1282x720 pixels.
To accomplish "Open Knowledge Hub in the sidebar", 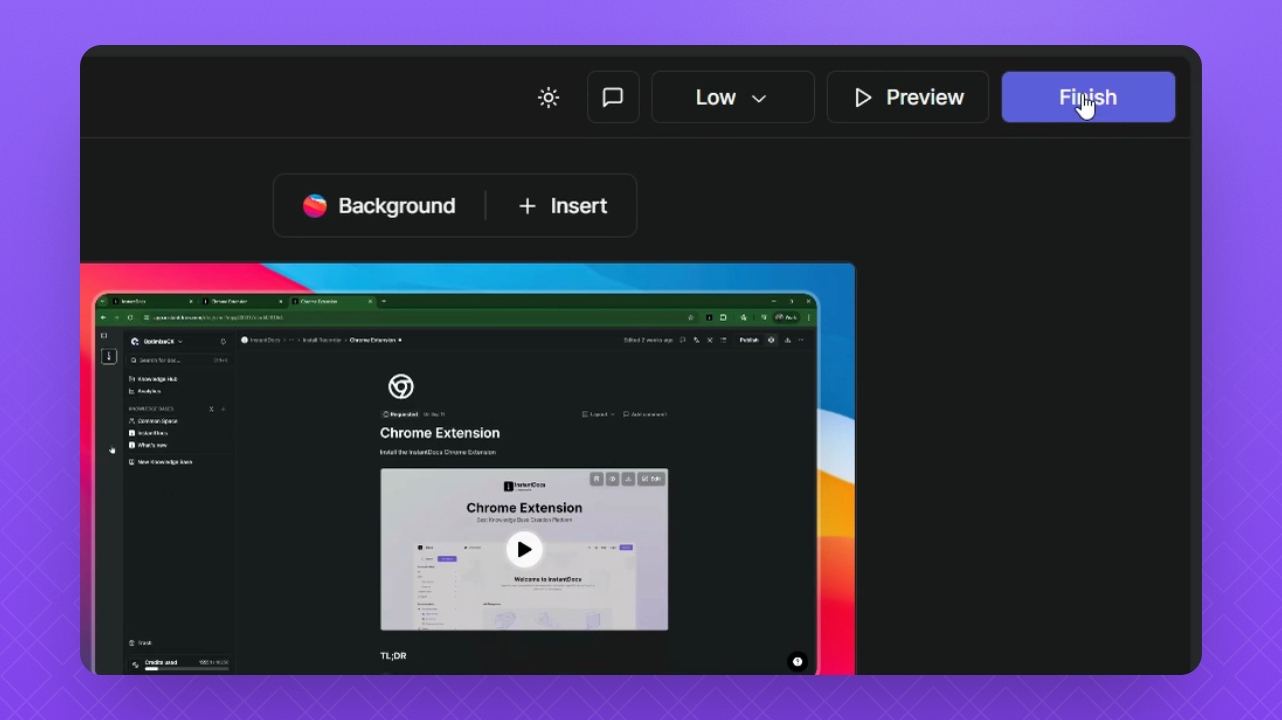I will click(153, 379).
